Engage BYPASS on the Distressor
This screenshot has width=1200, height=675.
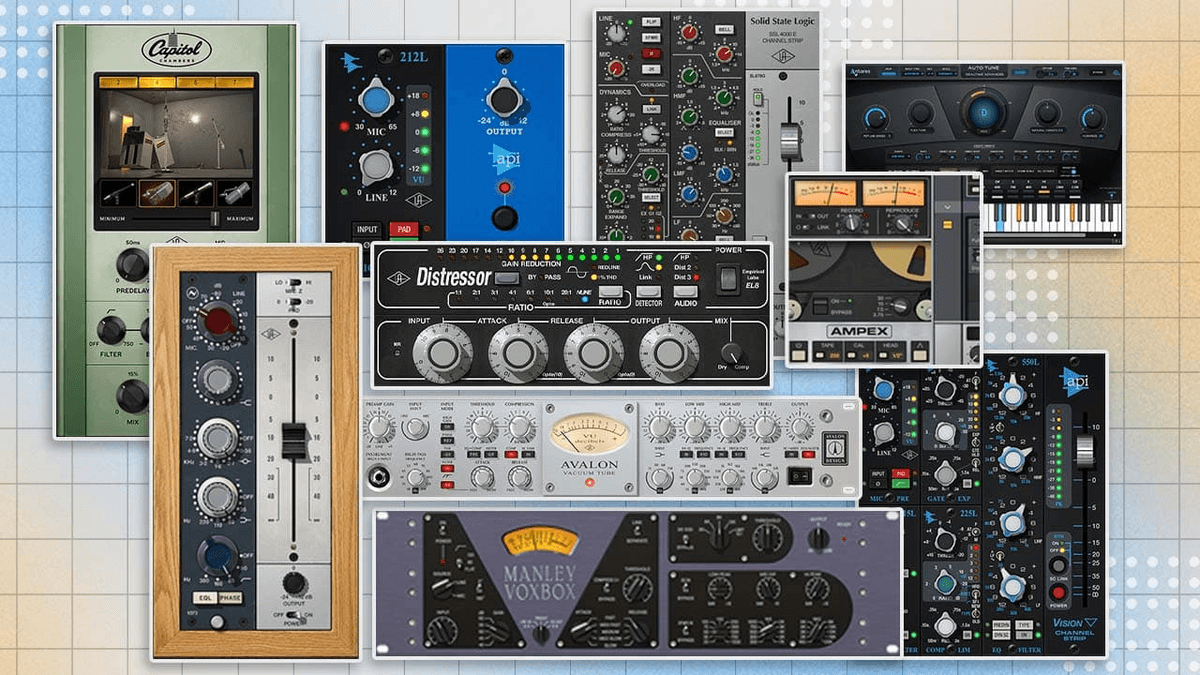507,278
